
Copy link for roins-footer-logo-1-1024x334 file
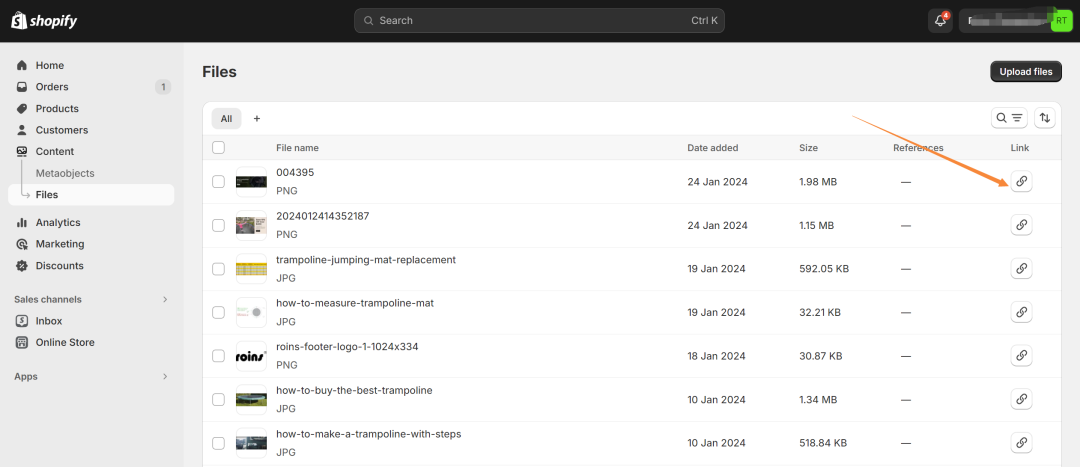tap(1021, 355)
